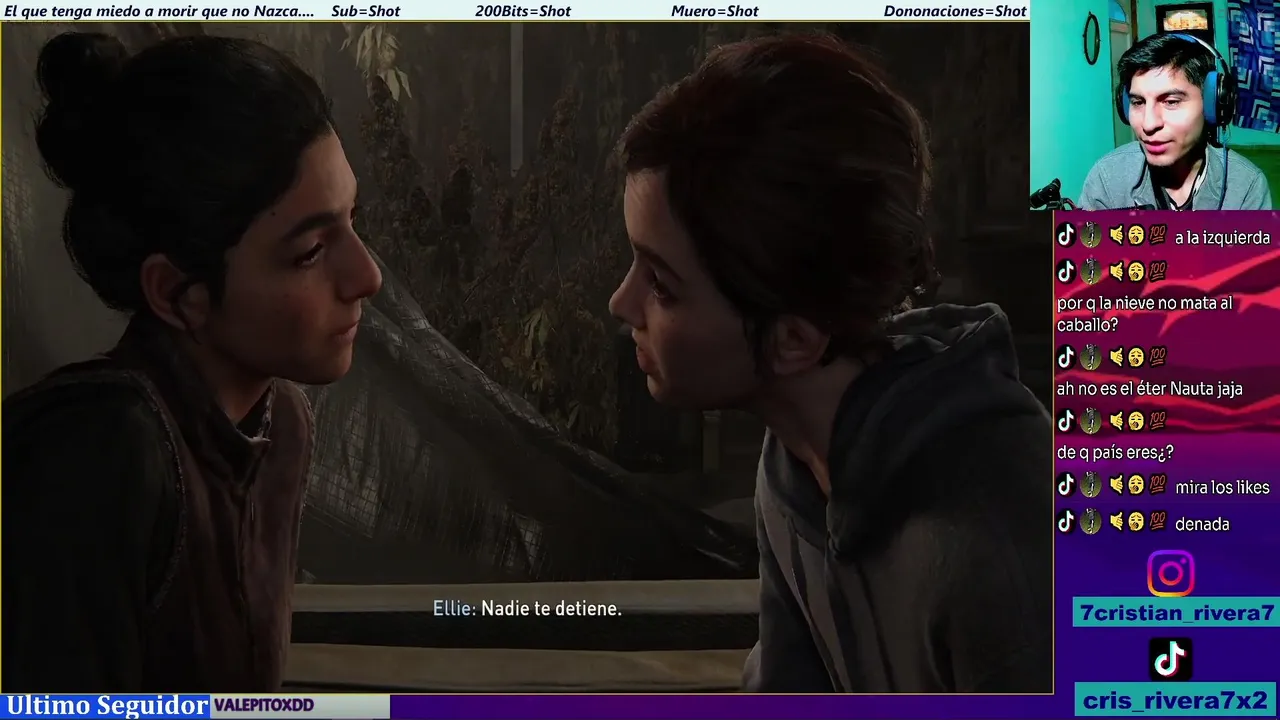Click yawning face emoji beside 'mira los likes'
This screenshot has height=720, width=1280.
(1136, 485)
